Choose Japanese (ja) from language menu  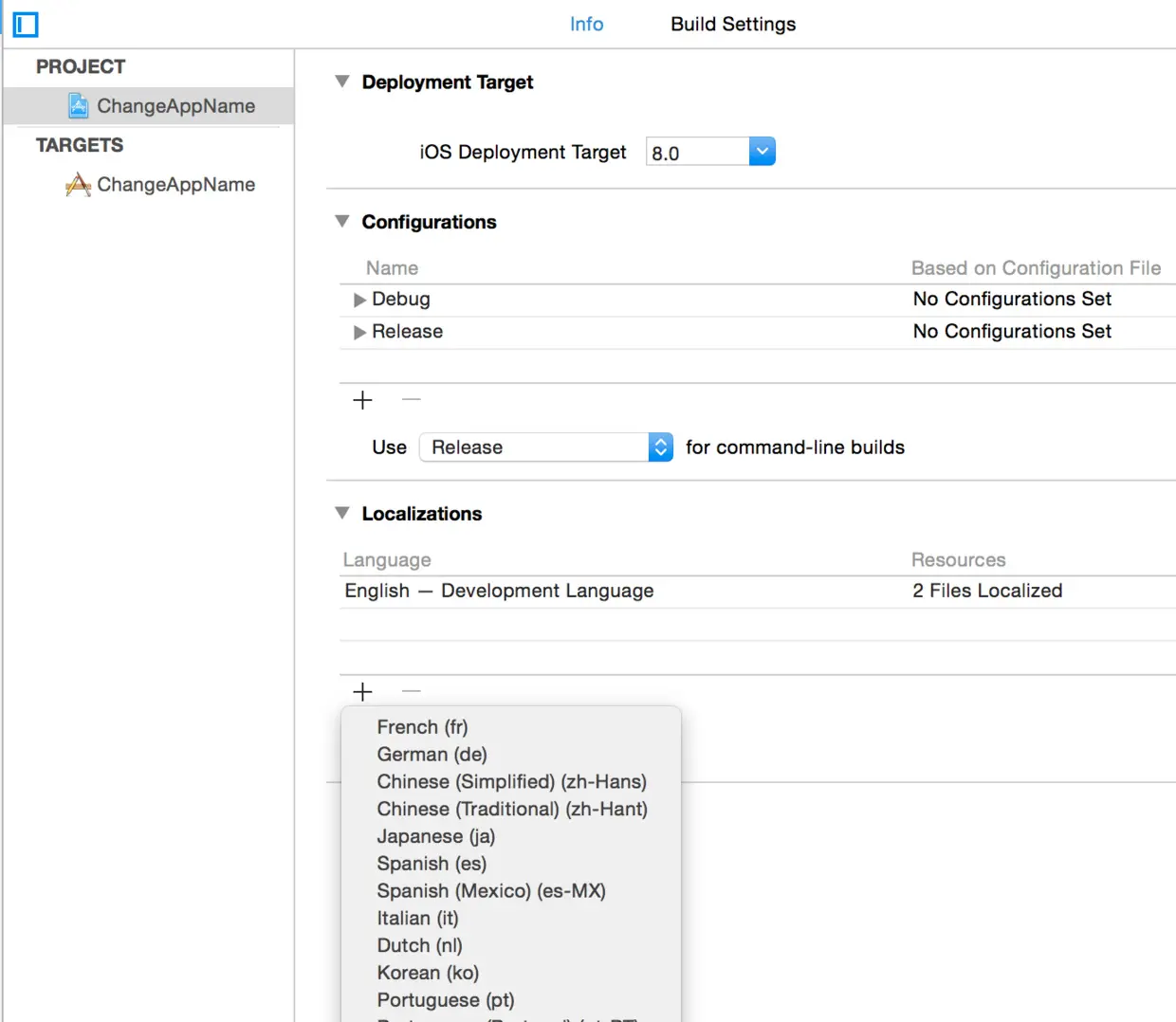coord(436,836)
